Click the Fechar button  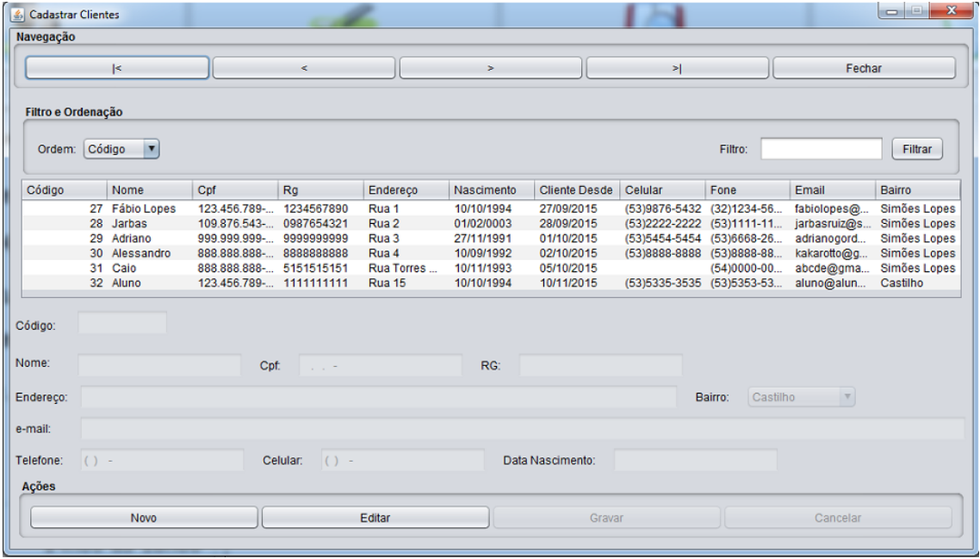[x=864, y=68]
